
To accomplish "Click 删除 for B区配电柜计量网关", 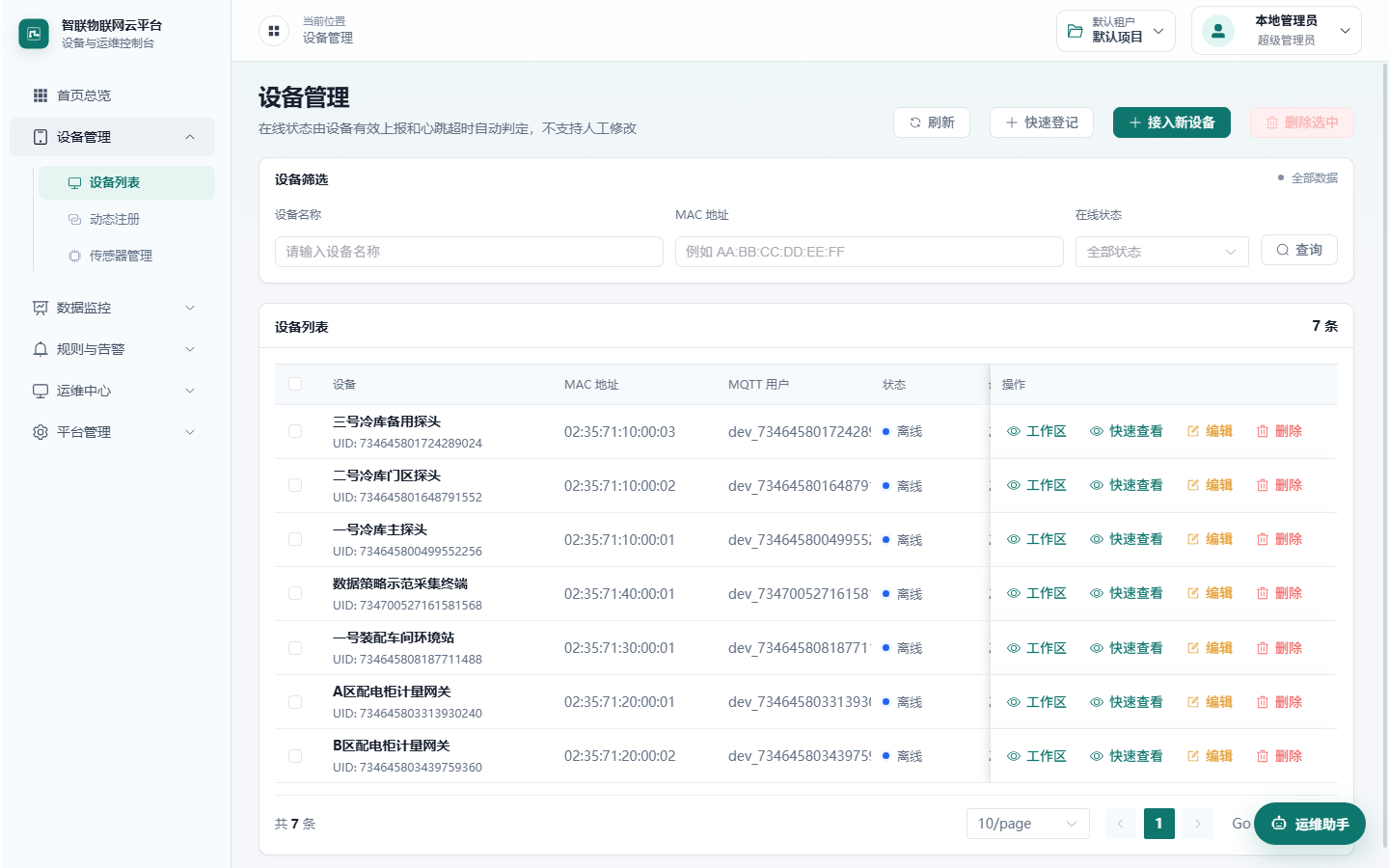I will (x=1279, y=756).
